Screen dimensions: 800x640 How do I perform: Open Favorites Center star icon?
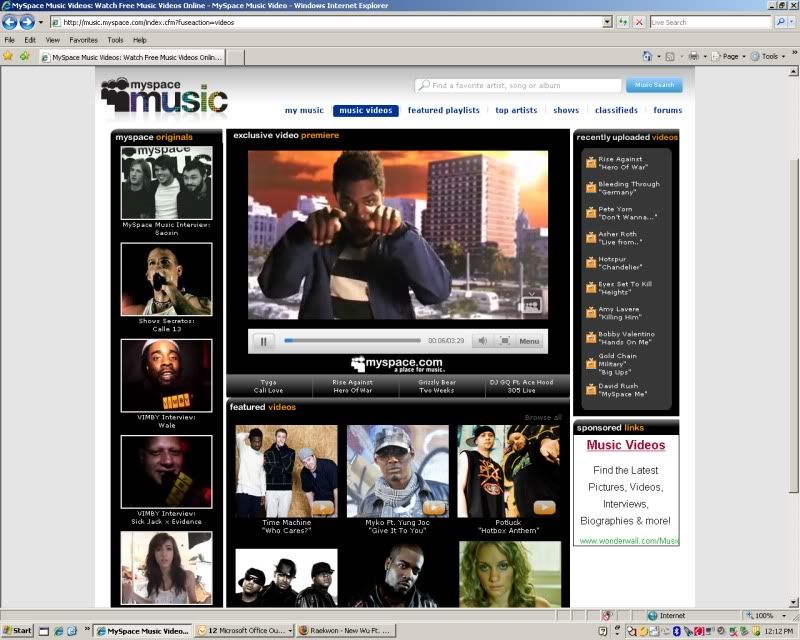click(x=8, y=56)
